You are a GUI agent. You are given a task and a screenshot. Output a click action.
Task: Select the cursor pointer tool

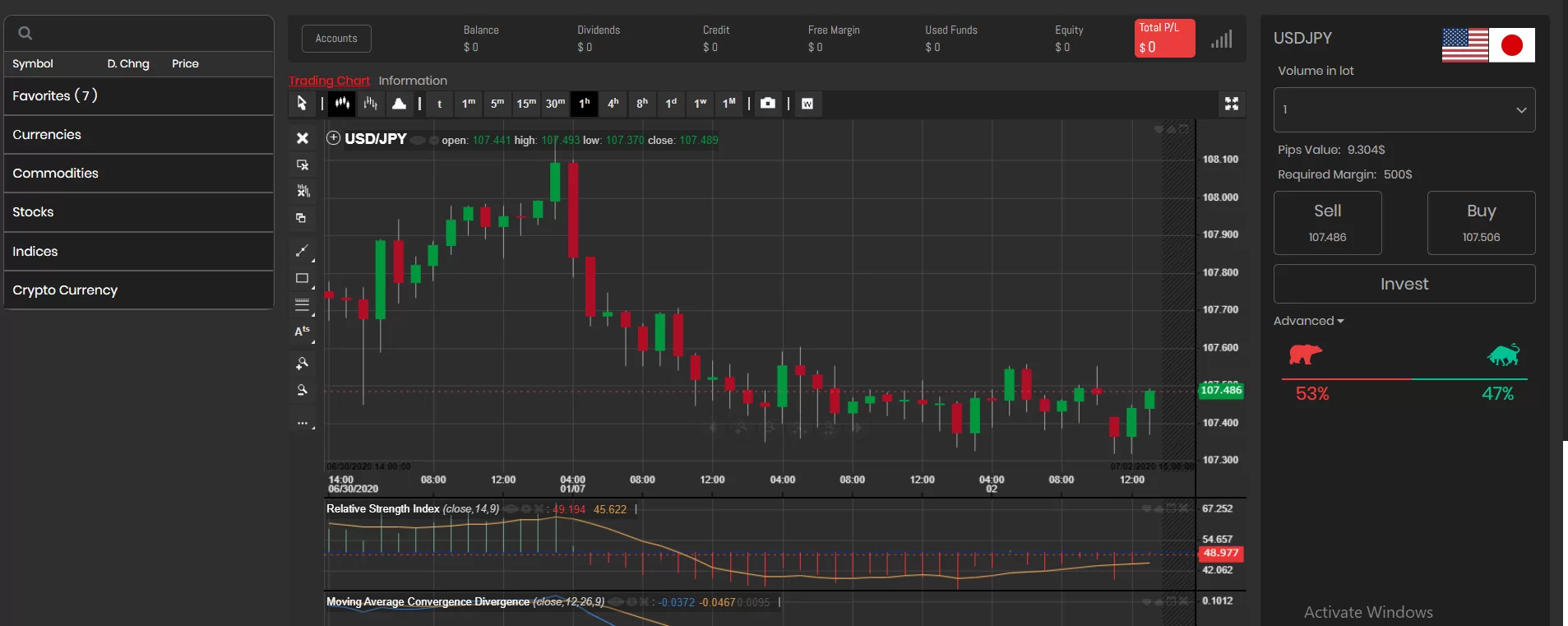pos(302,104)
